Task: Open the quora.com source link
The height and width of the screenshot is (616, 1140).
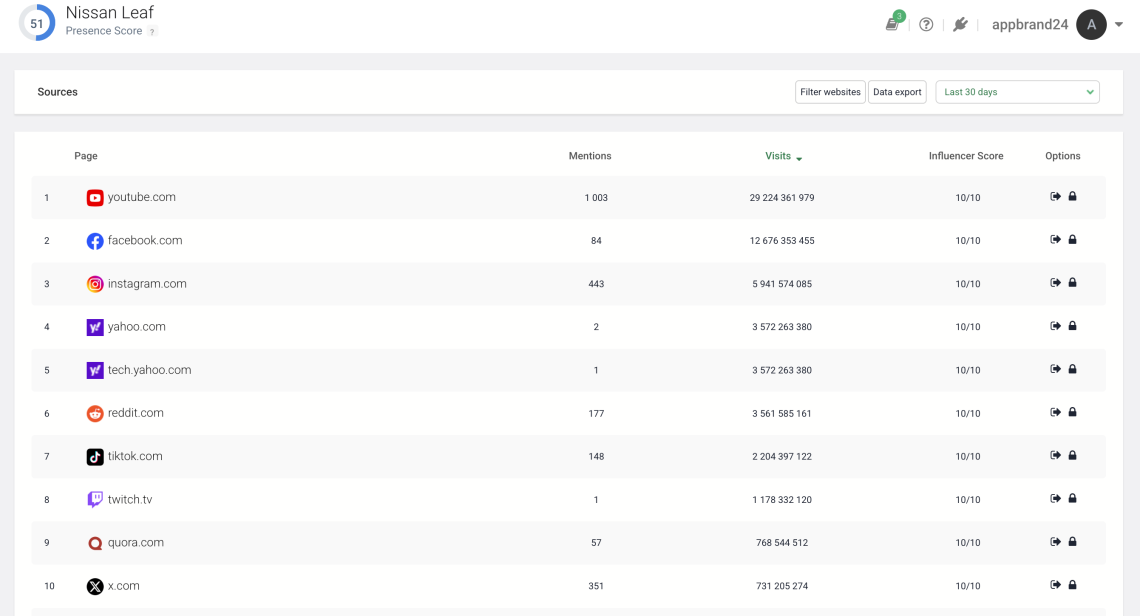Action: [136, 543]
